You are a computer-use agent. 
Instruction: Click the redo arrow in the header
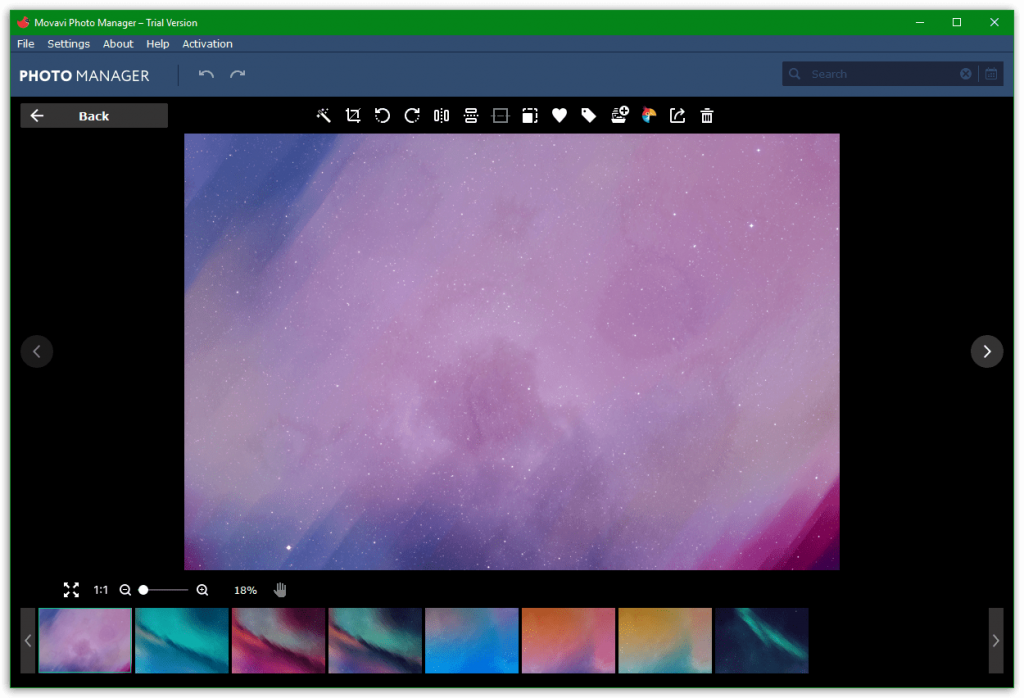point(238,74)
